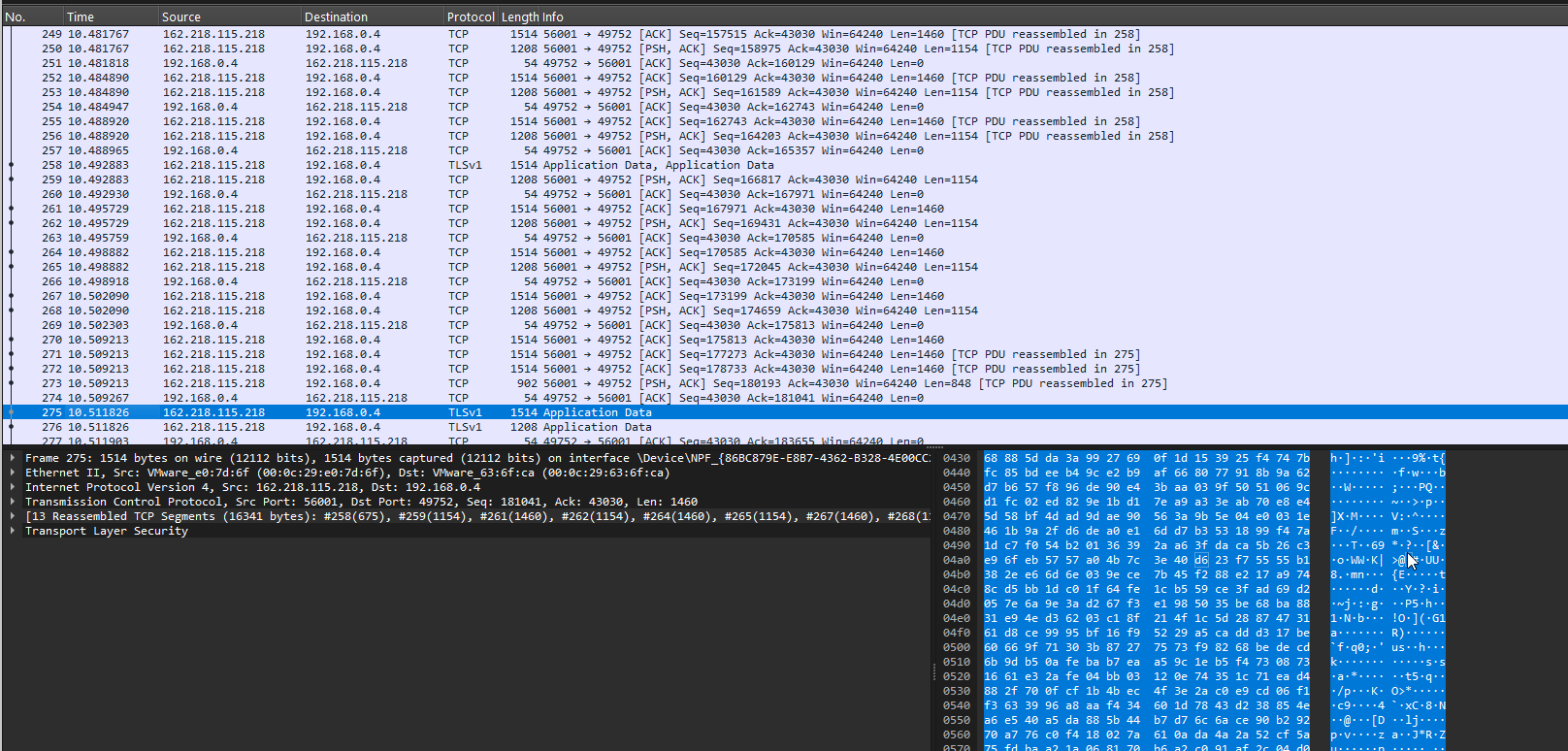Viewport: 1568px width, 751px height.
Task: Click hex offset row 0430 bytes
Action: (1147, 458)
